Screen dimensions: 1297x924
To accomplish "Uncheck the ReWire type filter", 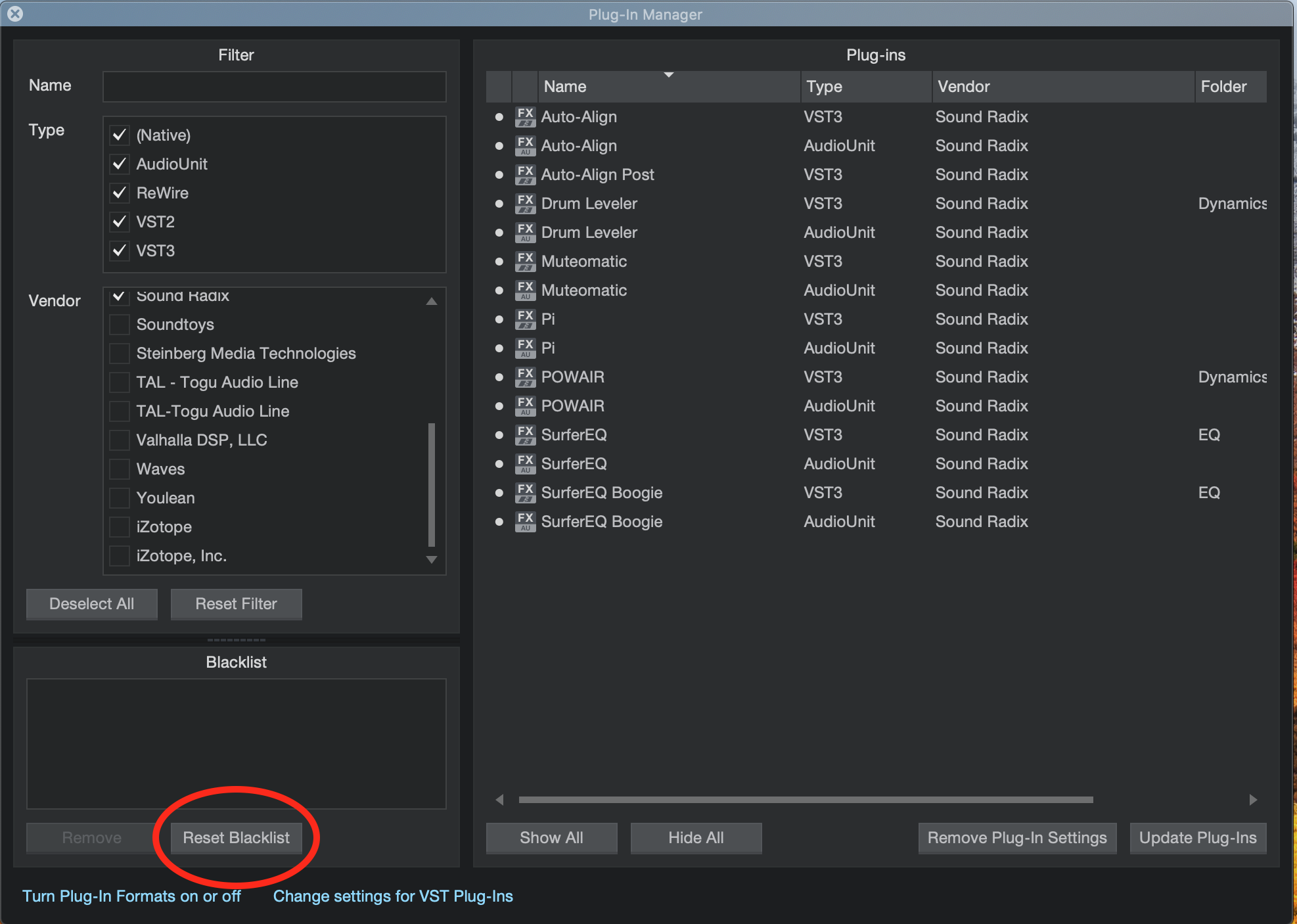I will point(119,193).
